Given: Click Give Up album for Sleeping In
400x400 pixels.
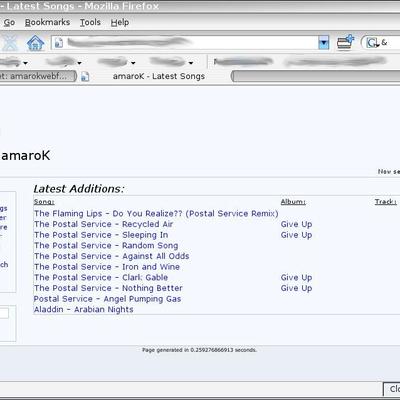Looking at the screenshot, I should [x=296, y=235].
